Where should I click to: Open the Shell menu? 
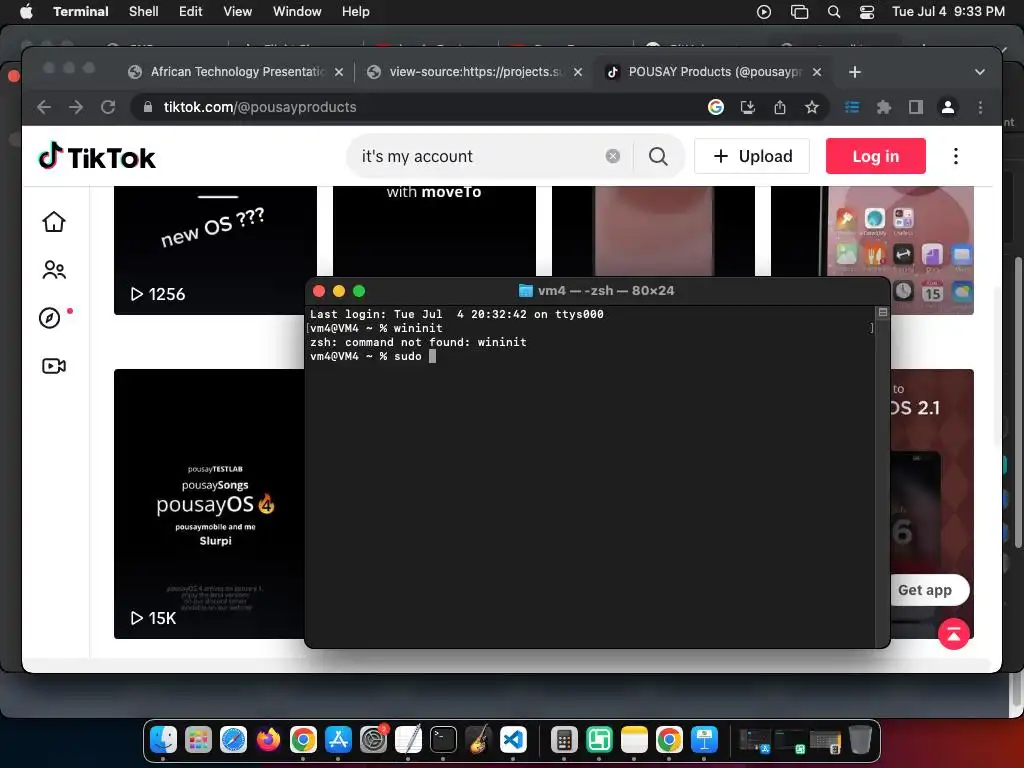click(x=144, y=12)
